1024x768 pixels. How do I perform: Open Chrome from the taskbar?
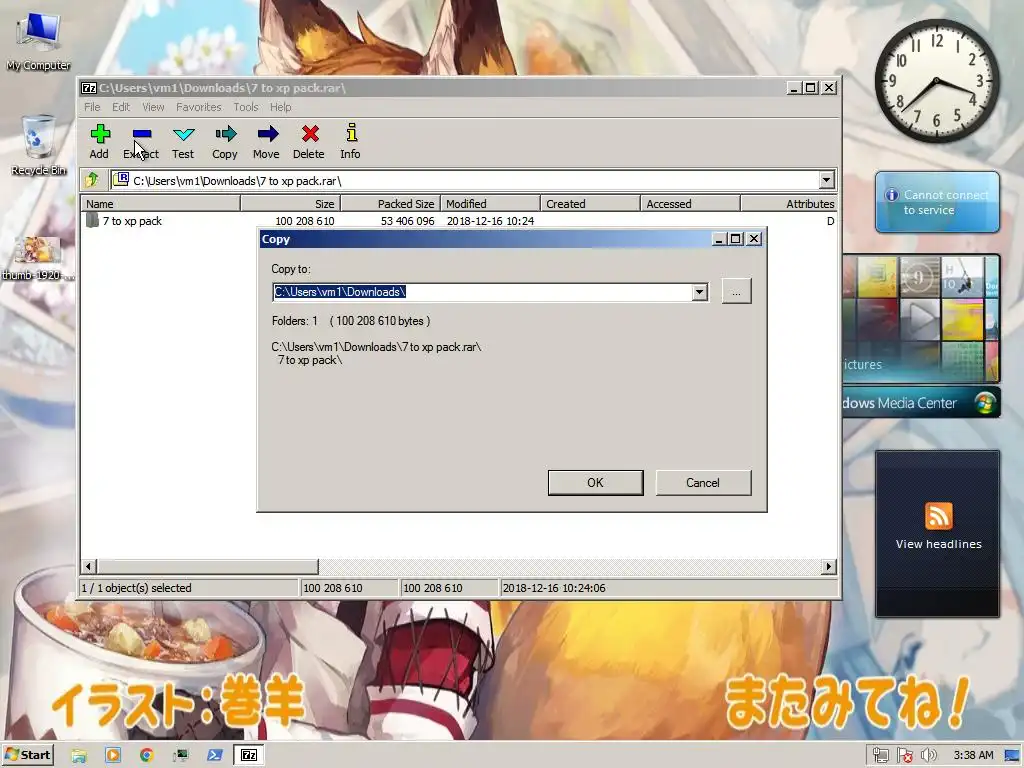(x=147, y=755)
